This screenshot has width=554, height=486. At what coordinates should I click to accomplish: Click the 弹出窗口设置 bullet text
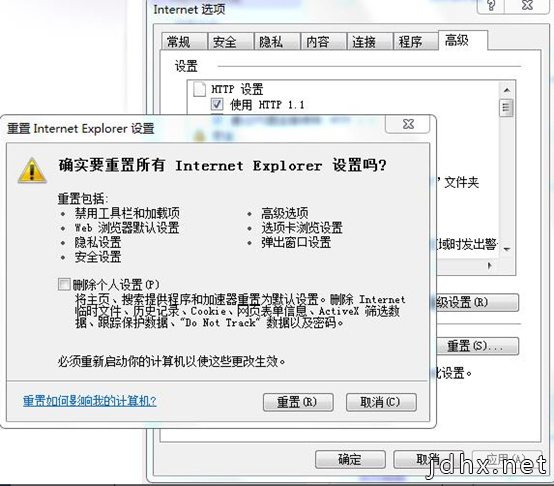coord(296,243)
